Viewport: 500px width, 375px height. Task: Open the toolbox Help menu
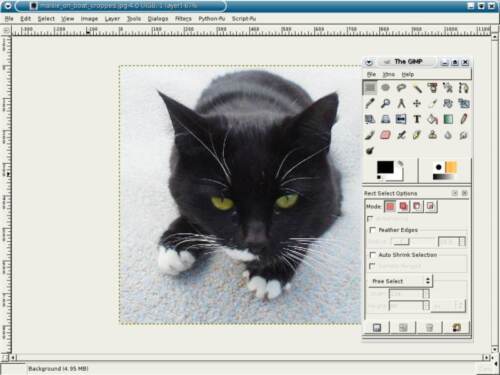(408, 74)
